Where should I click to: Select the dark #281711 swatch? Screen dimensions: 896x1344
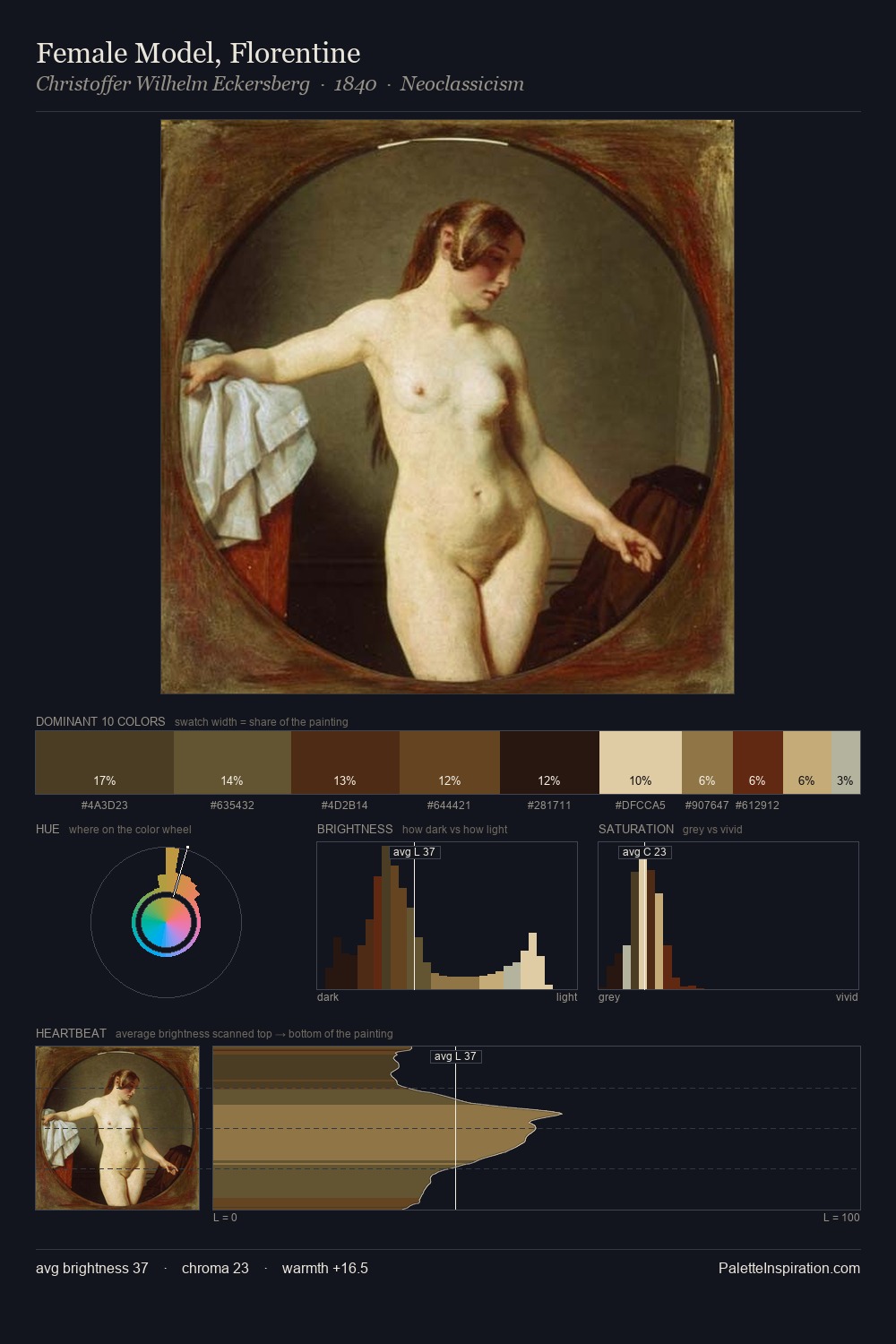549,762
